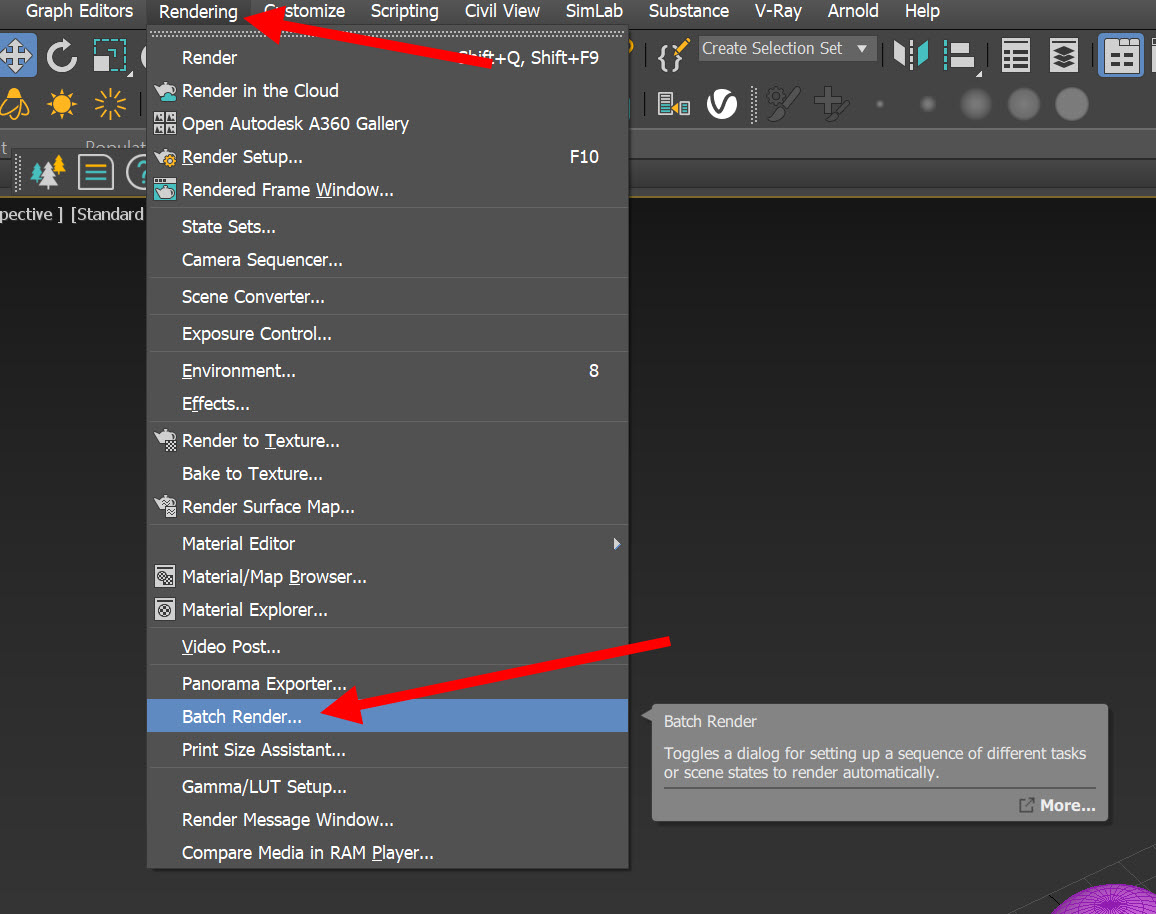Click the gear and brush toolbar icon
Screen dimensions: 1156x914
click(783, 104)
